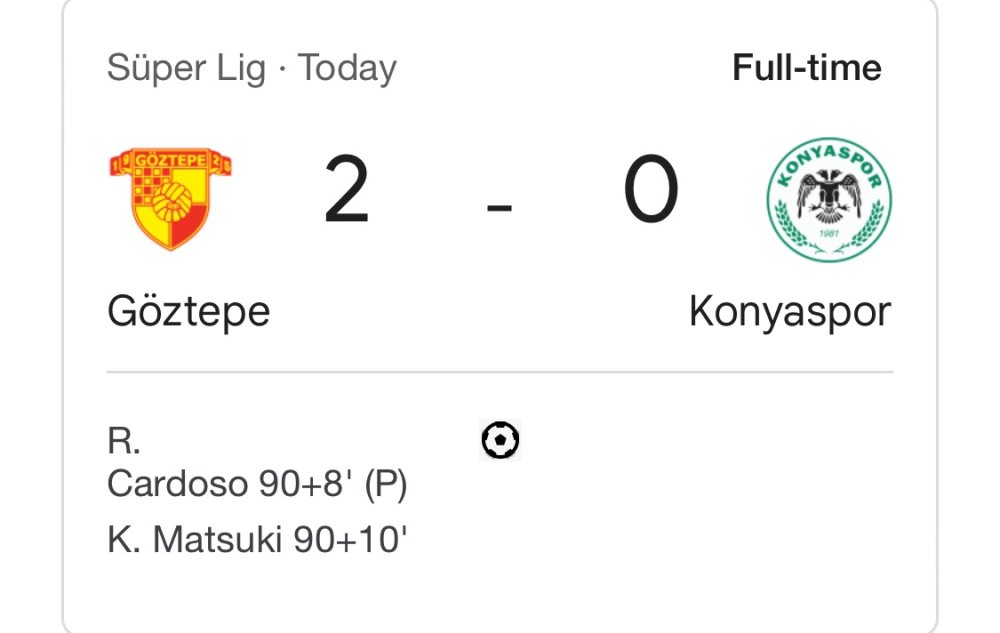Click the soccer ball goal icon
This screenshot has width=1000, height=633.
pos(501,440)
